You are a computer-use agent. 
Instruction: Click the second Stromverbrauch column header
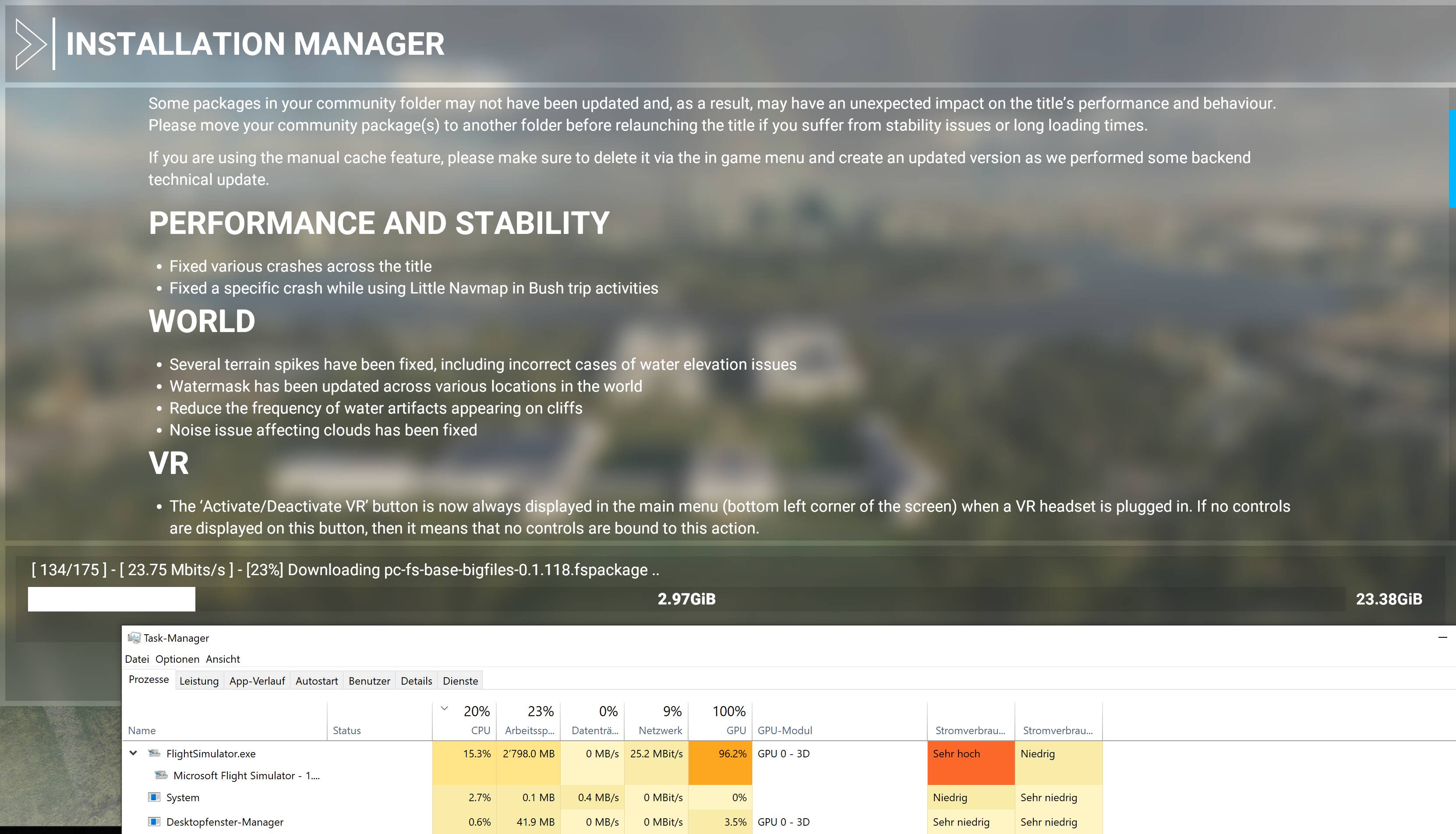tap(1059, 721)
